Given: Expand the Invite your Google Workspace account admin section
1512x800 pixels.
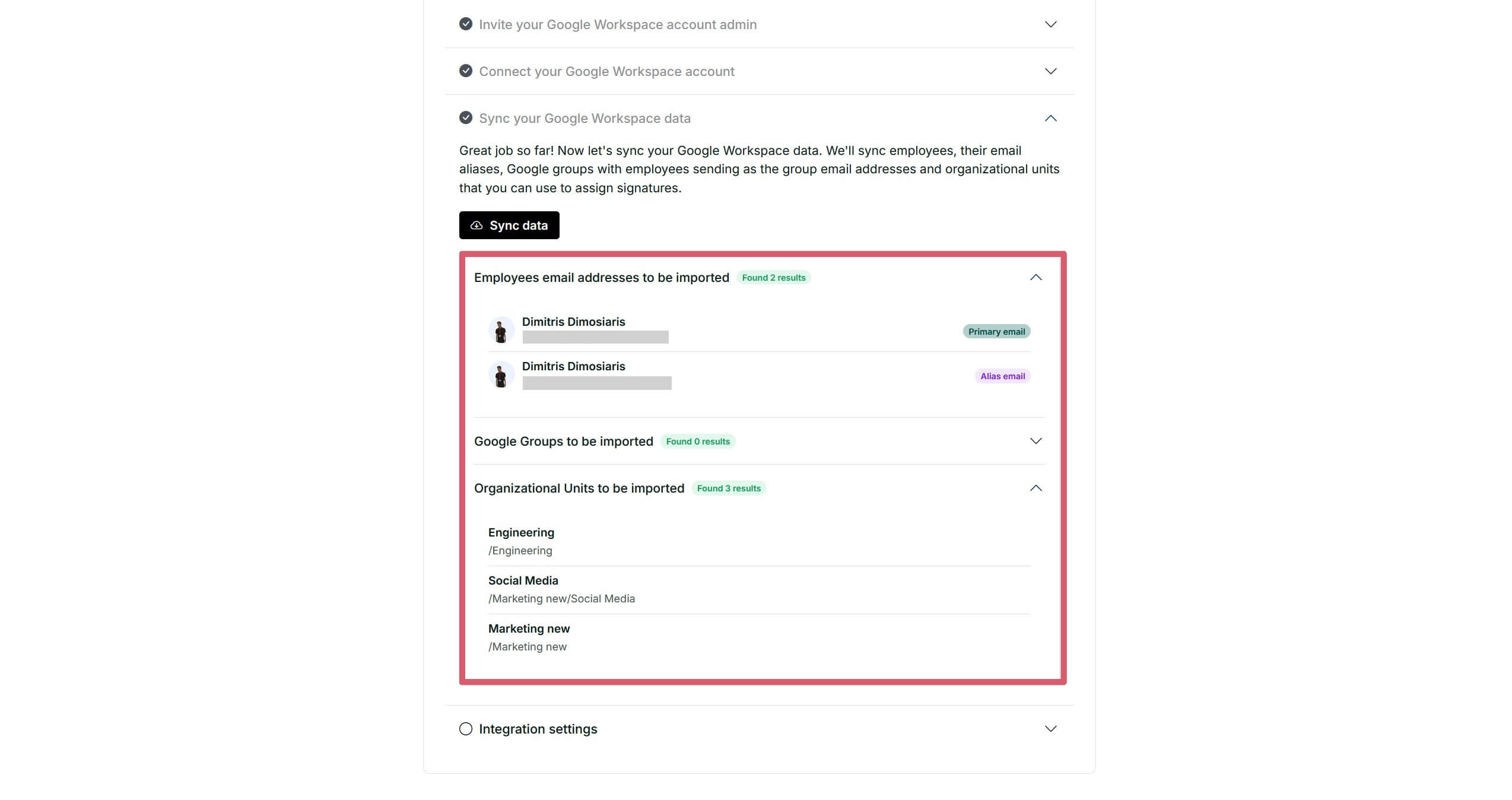Looking at the screenshot, I should tap(1050, 24).
